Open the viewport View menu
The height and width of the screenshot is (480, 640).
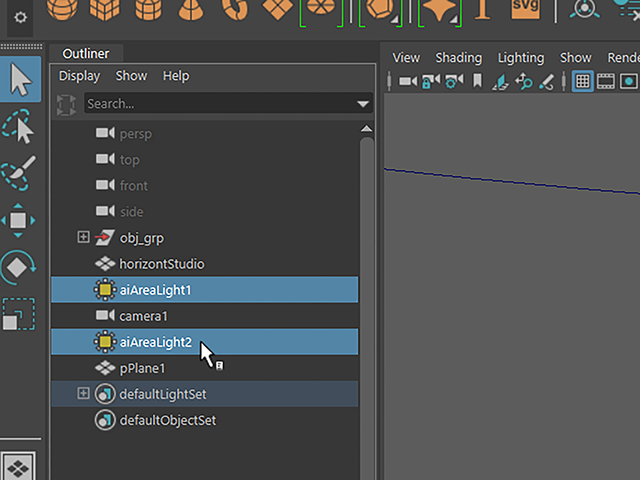(x=406, y=58)
